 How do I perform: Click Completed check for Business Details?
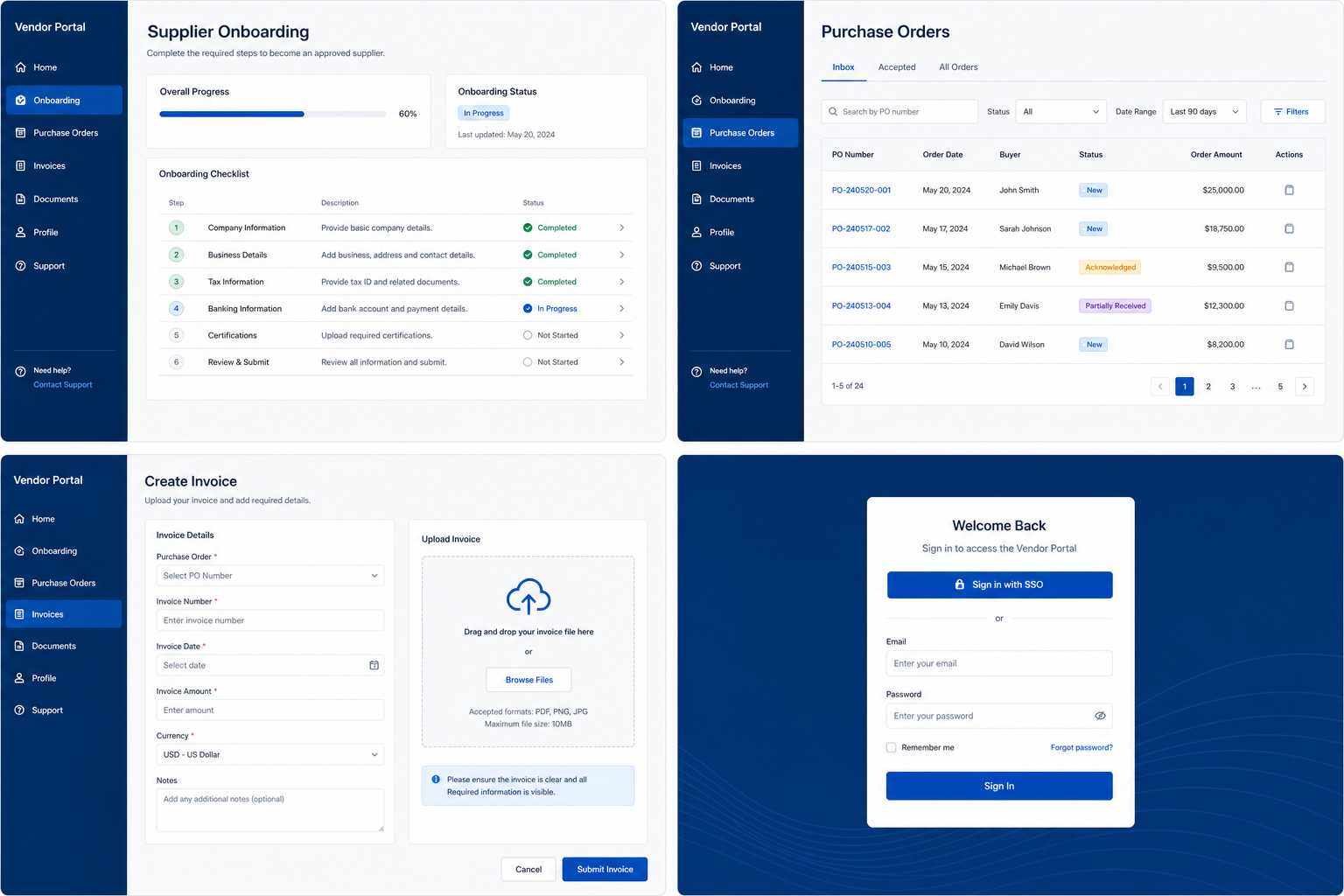coord(528,255)
